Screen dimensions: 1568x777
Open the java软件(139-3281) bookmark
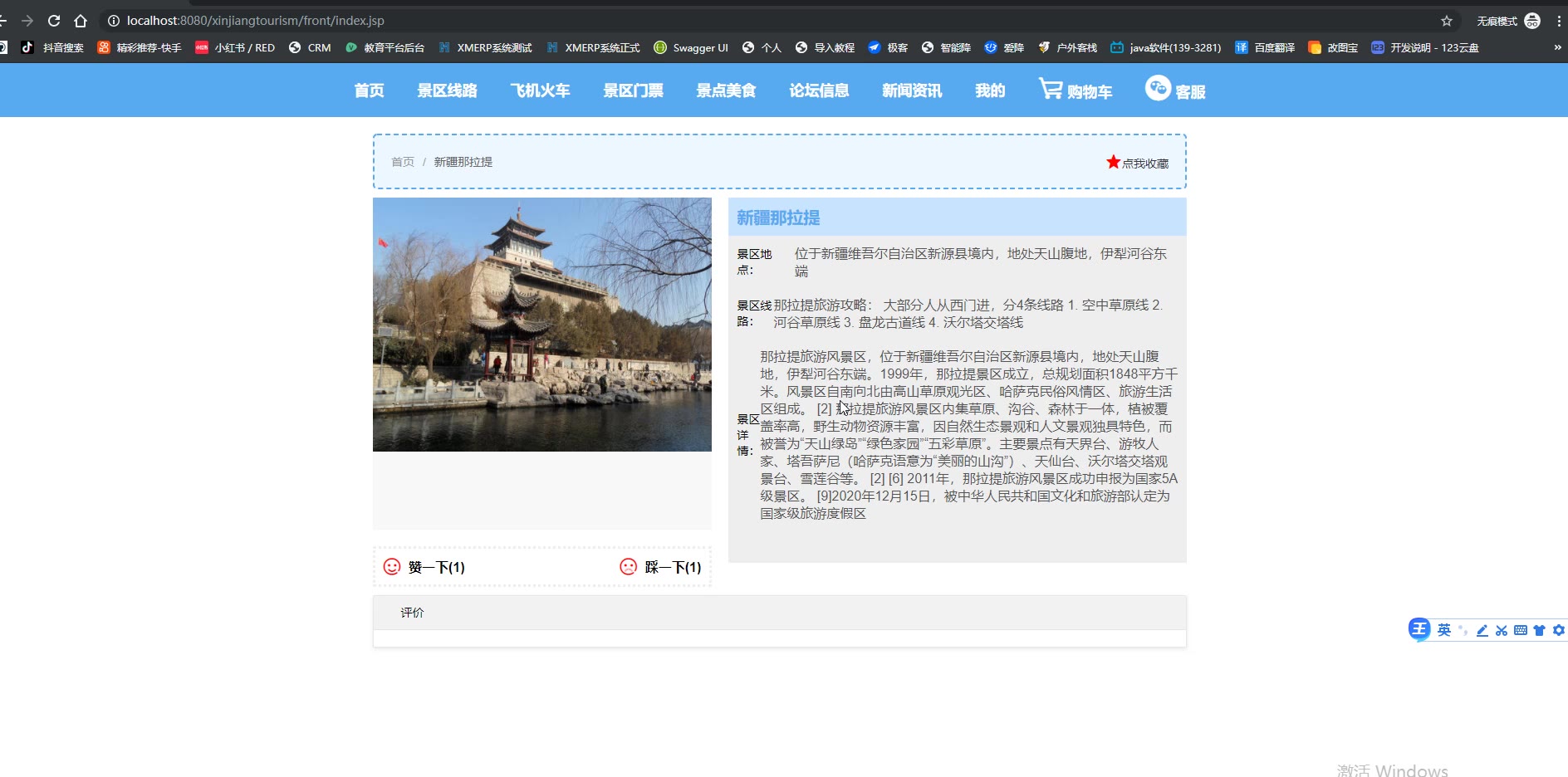(x=1166, y=47)
